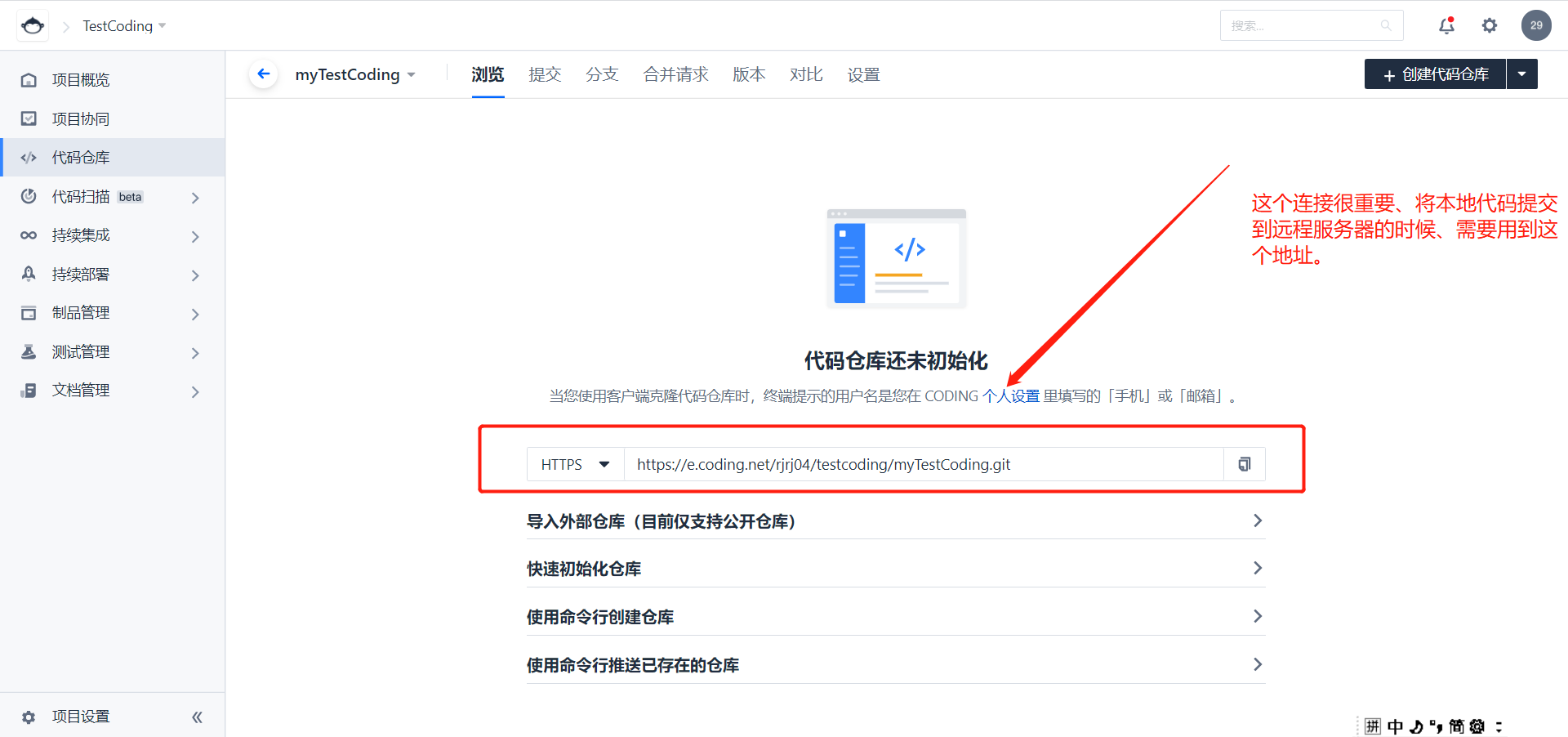1568x737 pixels.
Task: Select 代码仓库 in the sidebar
Action: (113, 158)
